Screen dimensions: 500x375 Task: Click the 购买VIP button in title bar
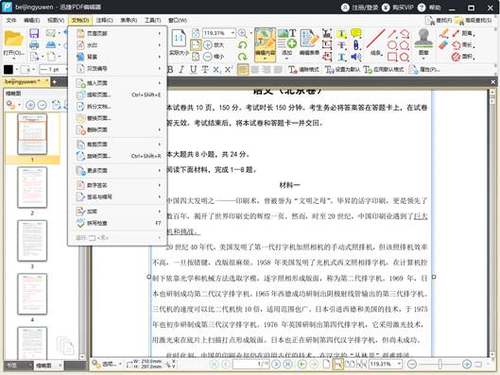pyautogui.click(x=398, y=7)
